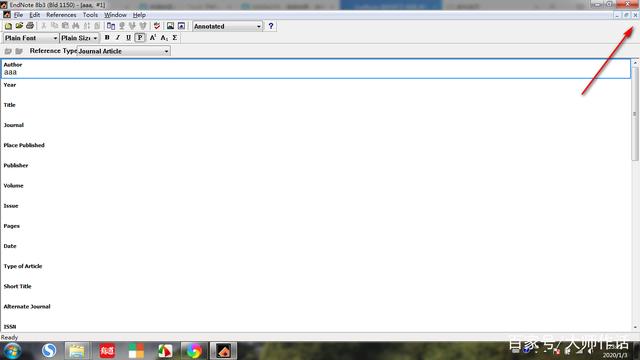Click the Alternate Journal field
The width and height of the screenshot is (640, 360).
point(316,311)
